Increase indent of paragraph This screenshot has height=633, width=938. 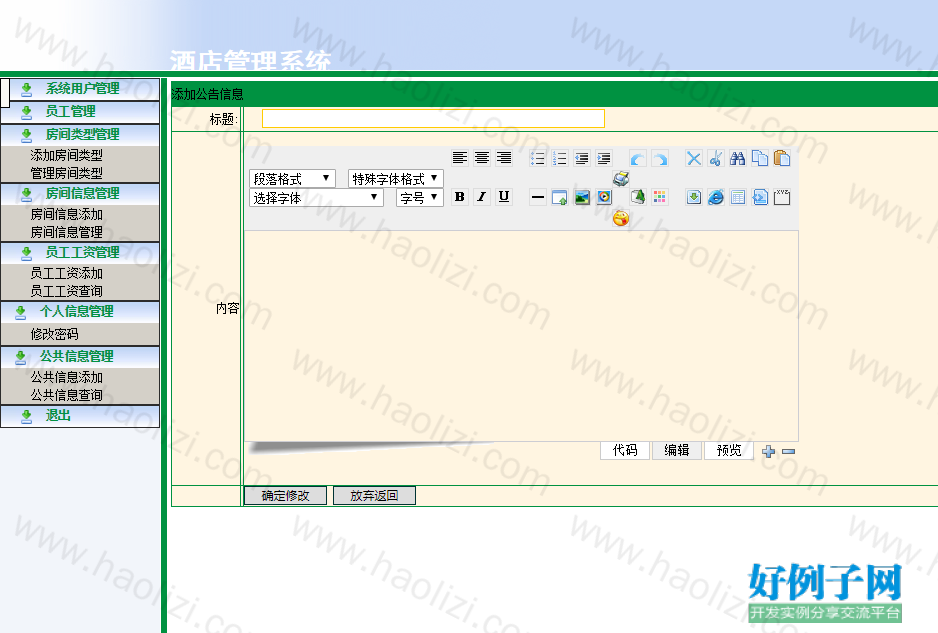(604, 158)
